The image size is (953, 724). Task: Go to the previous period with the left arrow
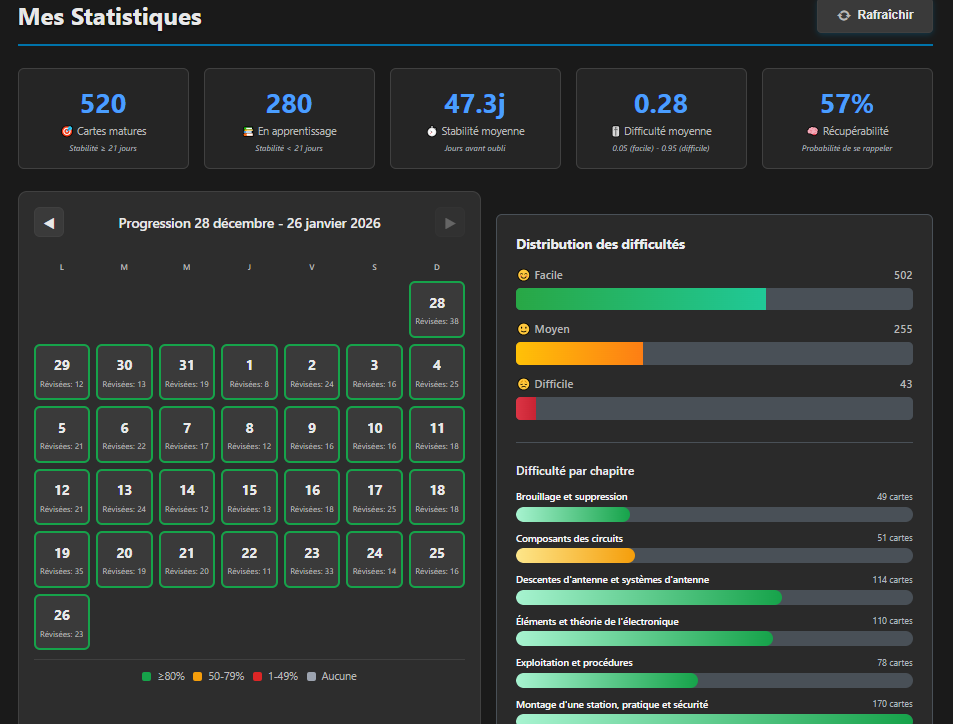tap(49, 222)
